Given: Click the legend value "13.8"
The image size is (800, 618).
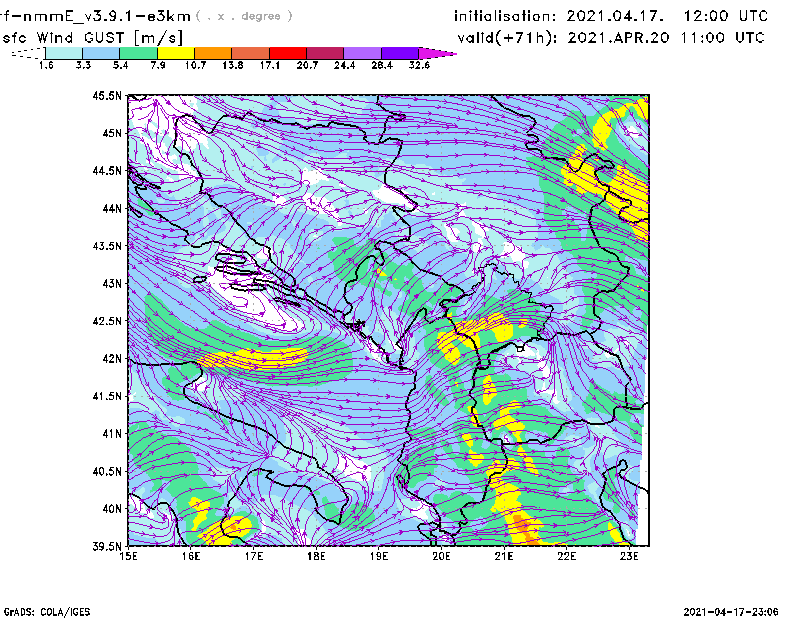Looking at the screenshot, I should [233, 65].
